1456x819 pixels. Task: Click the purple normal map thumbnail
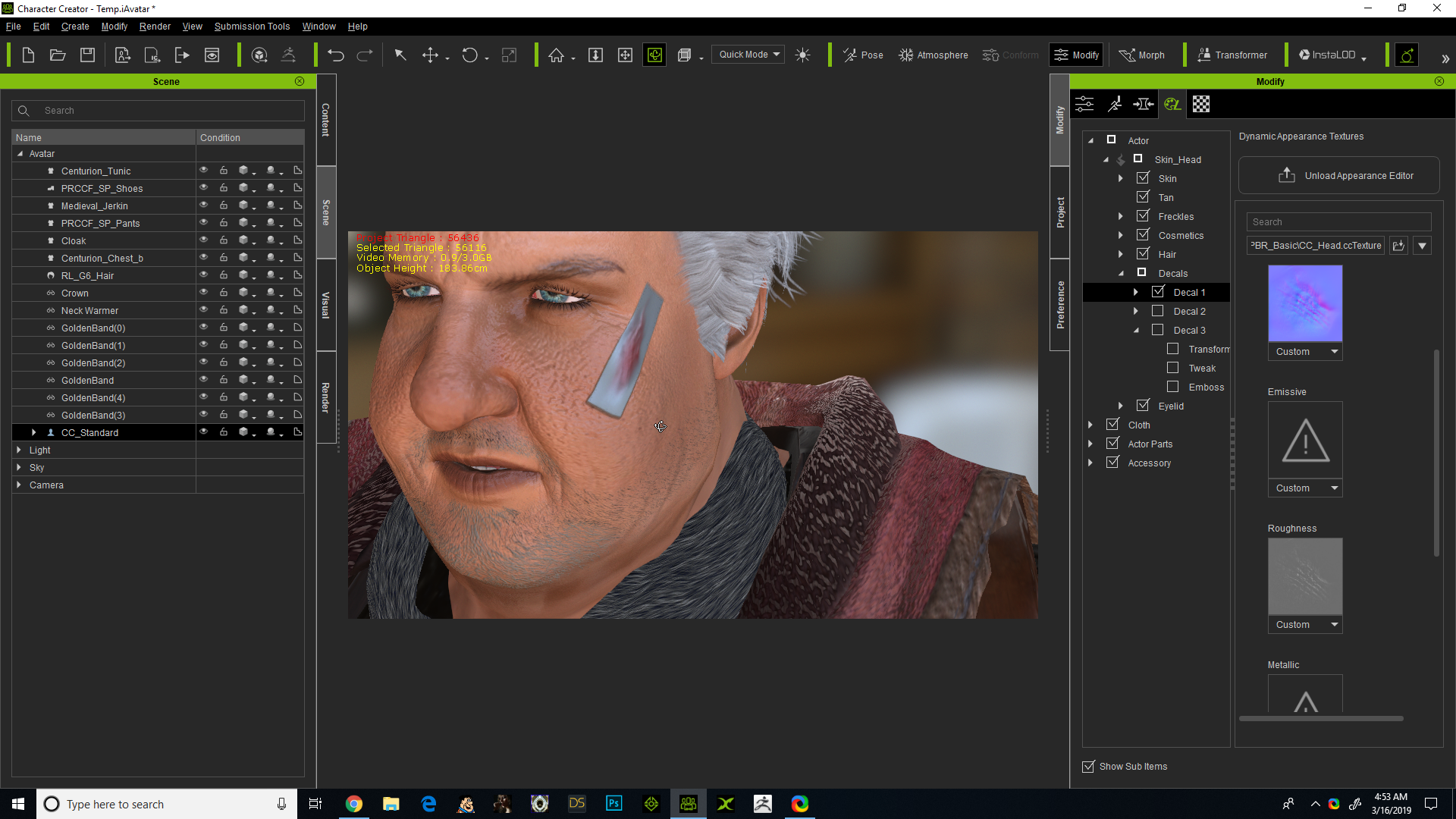tap(1305, 303)
